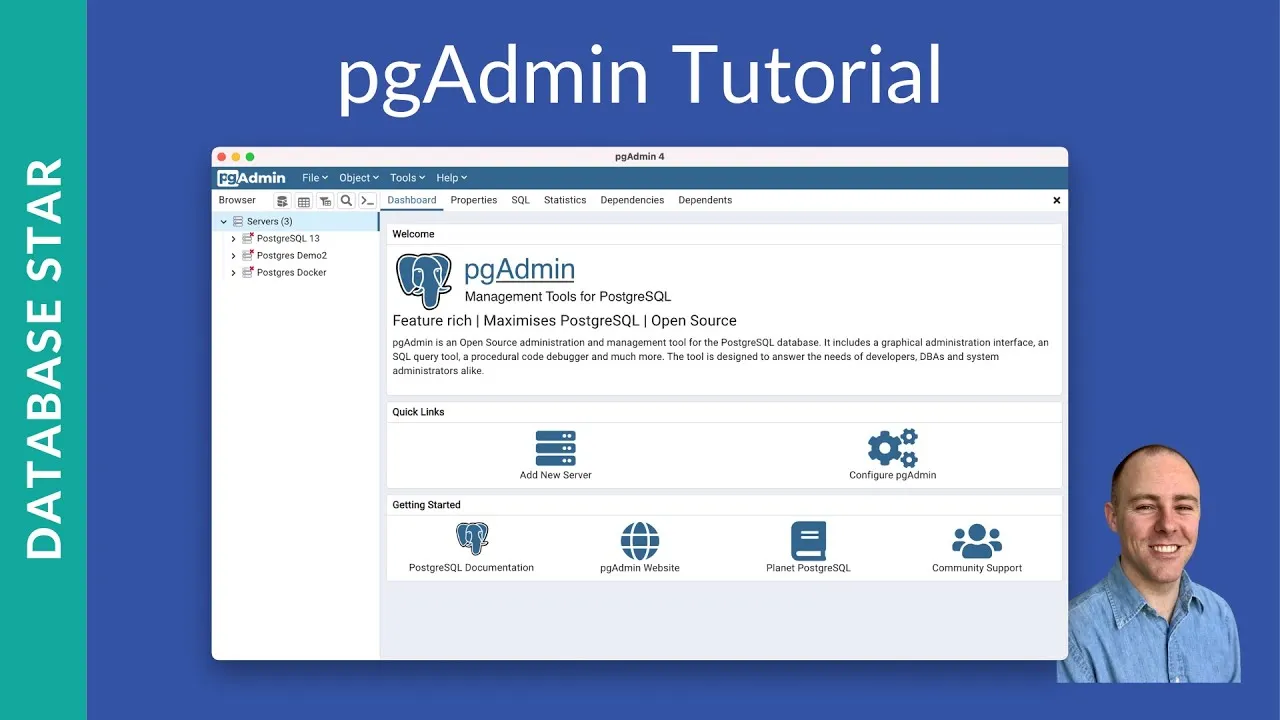Switch to the Dependencies tab
The image size is (1280, 720).
tap(632, 200)
